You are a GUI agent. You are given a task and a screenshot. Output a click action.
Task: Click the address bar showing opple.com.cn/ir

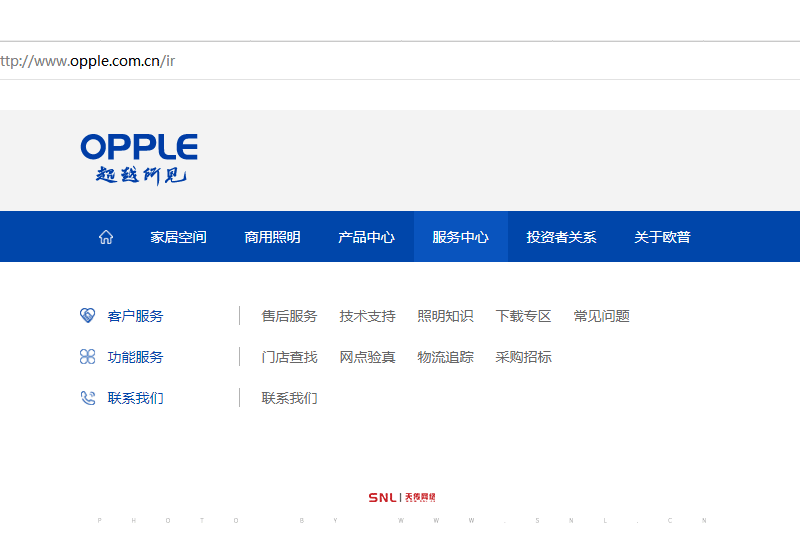click(400, 61)
